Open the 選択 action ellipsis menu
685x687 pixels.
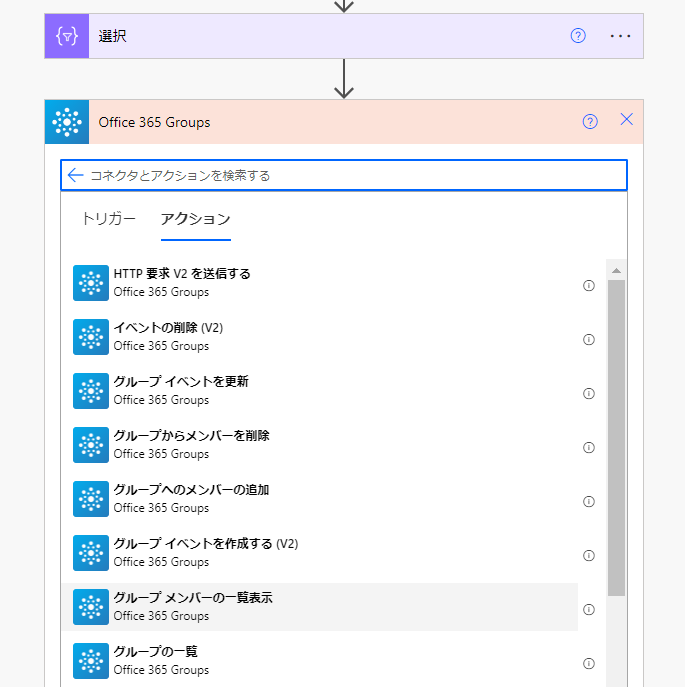[620, 36]
